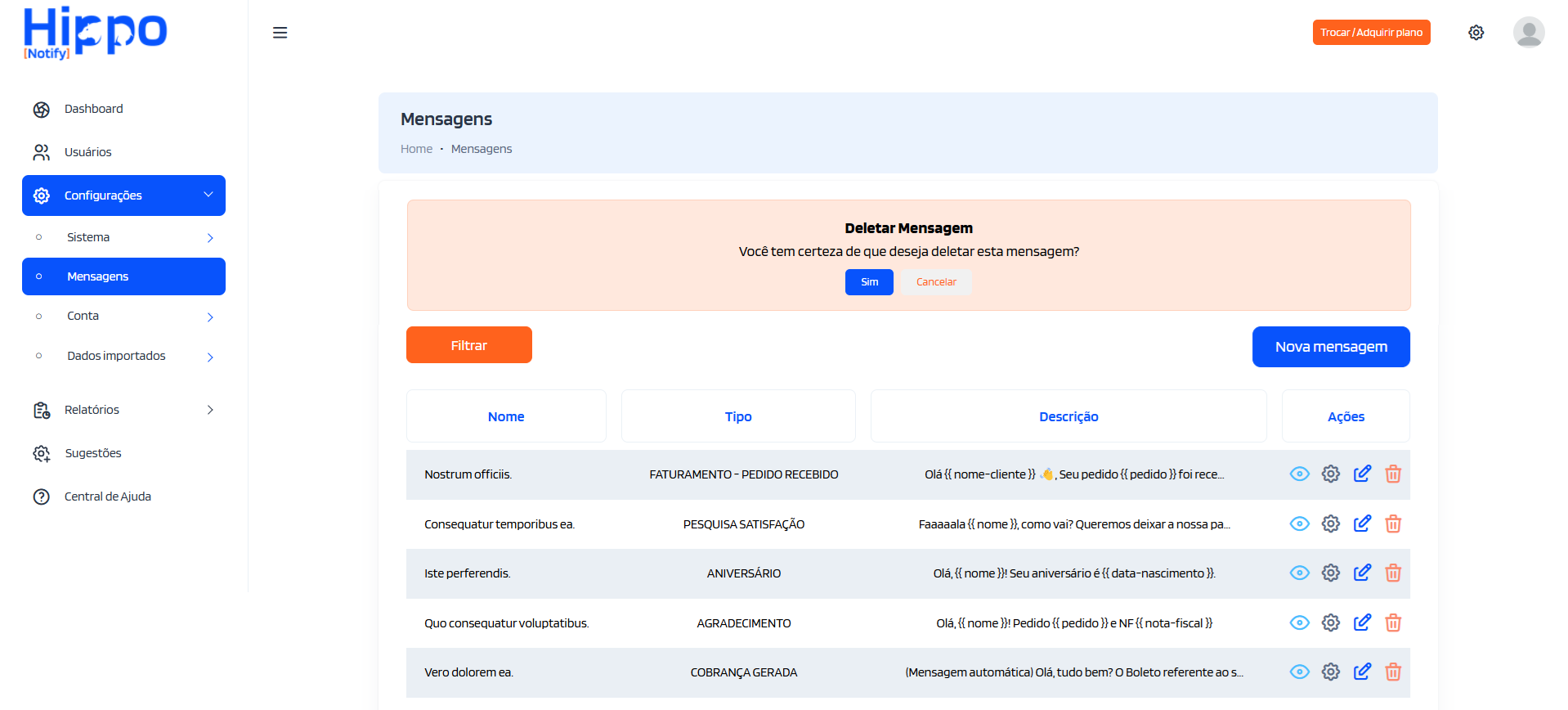
Task: Delete the 'Nostrum officiis.' message via trash icon
Action: coord(1393,474)
